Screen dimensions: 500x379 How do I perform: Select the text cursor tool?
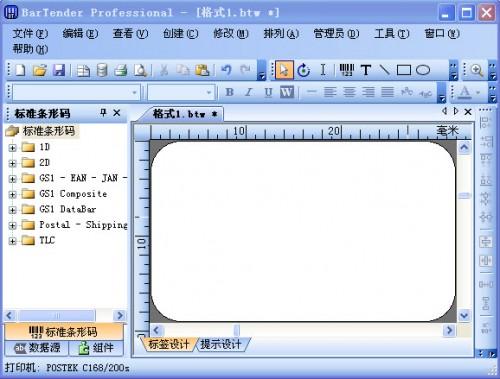[x=323, y=70]
